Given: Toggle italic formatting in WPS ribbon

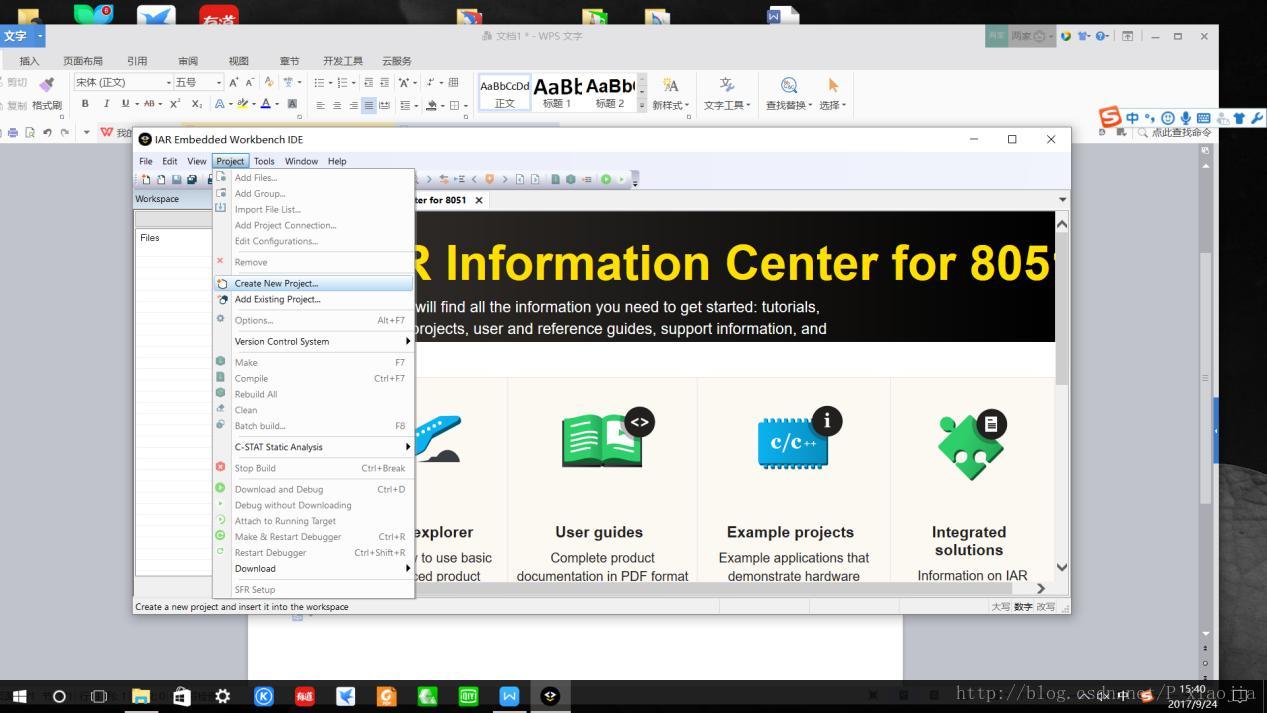Looking at the screenshot, I should (106, 104).
